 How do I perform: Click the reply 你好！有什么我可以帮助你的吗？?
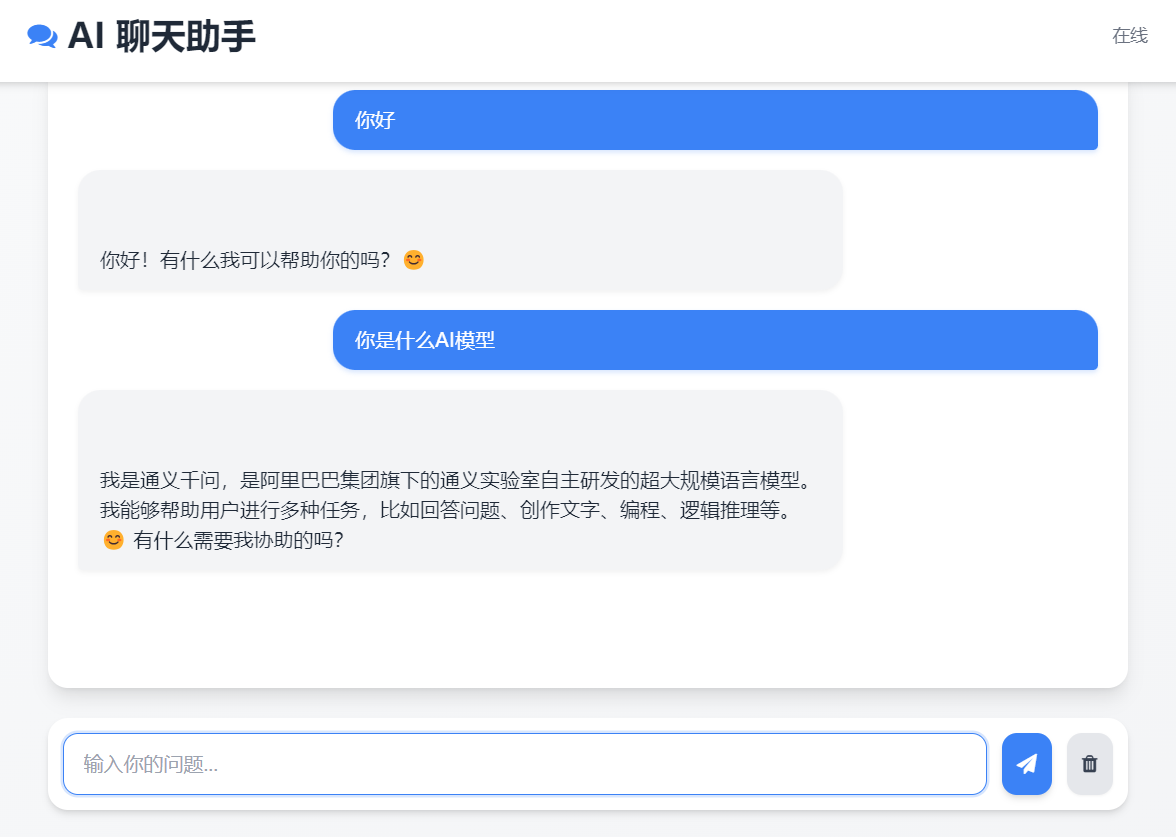click(x=460, y=230)
